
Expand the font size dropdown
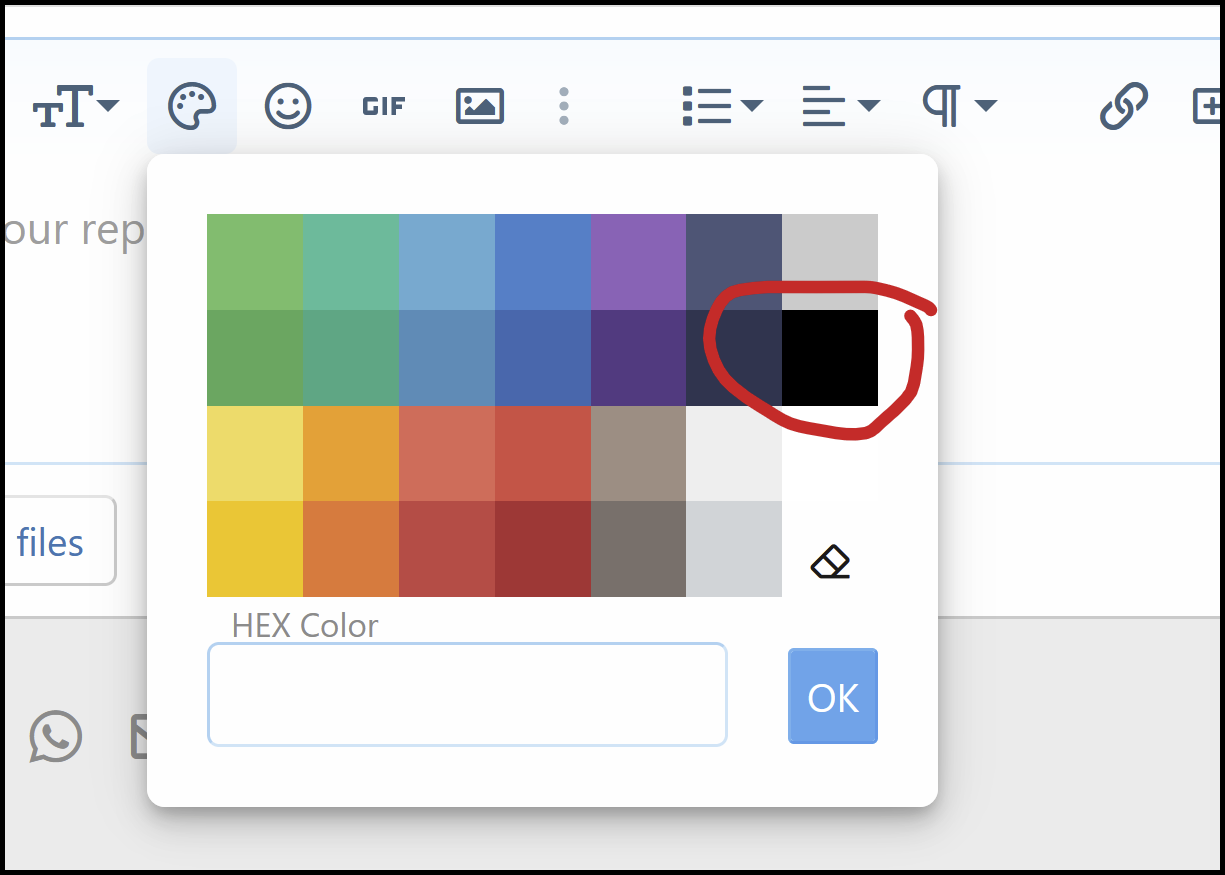click(x=77, y=106)
